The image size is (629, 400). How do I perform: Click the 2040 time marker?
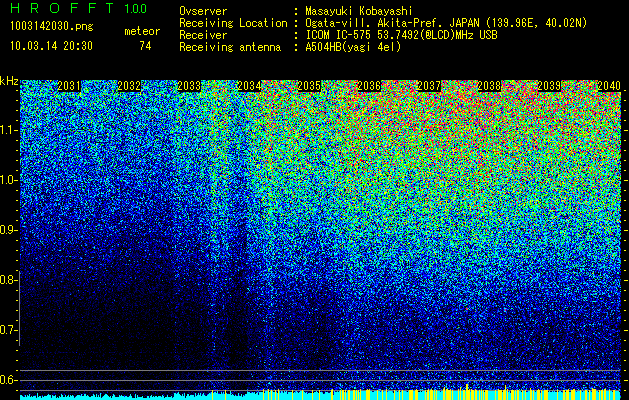point(609,86)
